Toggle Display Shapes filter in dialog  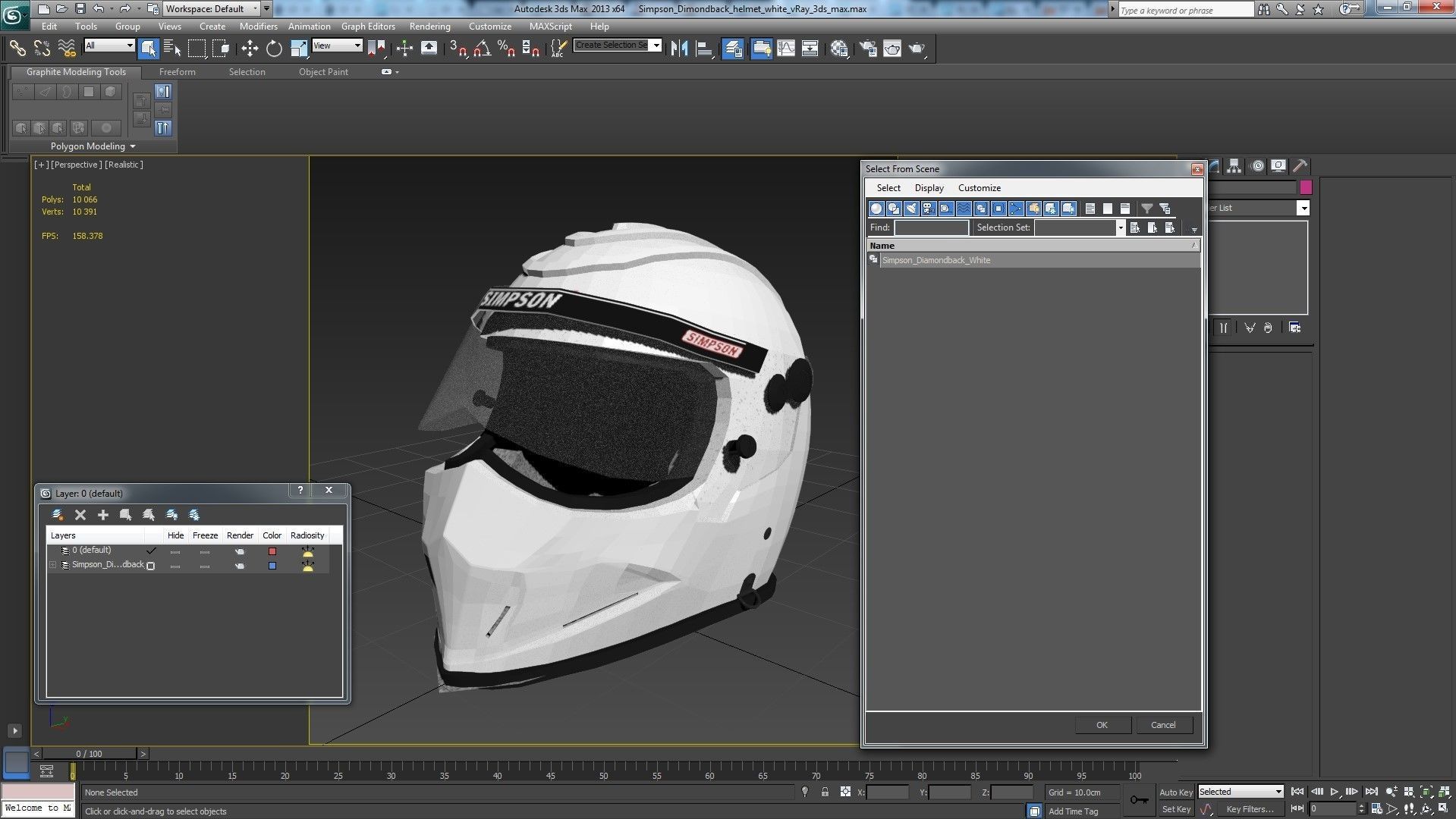tap(894, 208)
